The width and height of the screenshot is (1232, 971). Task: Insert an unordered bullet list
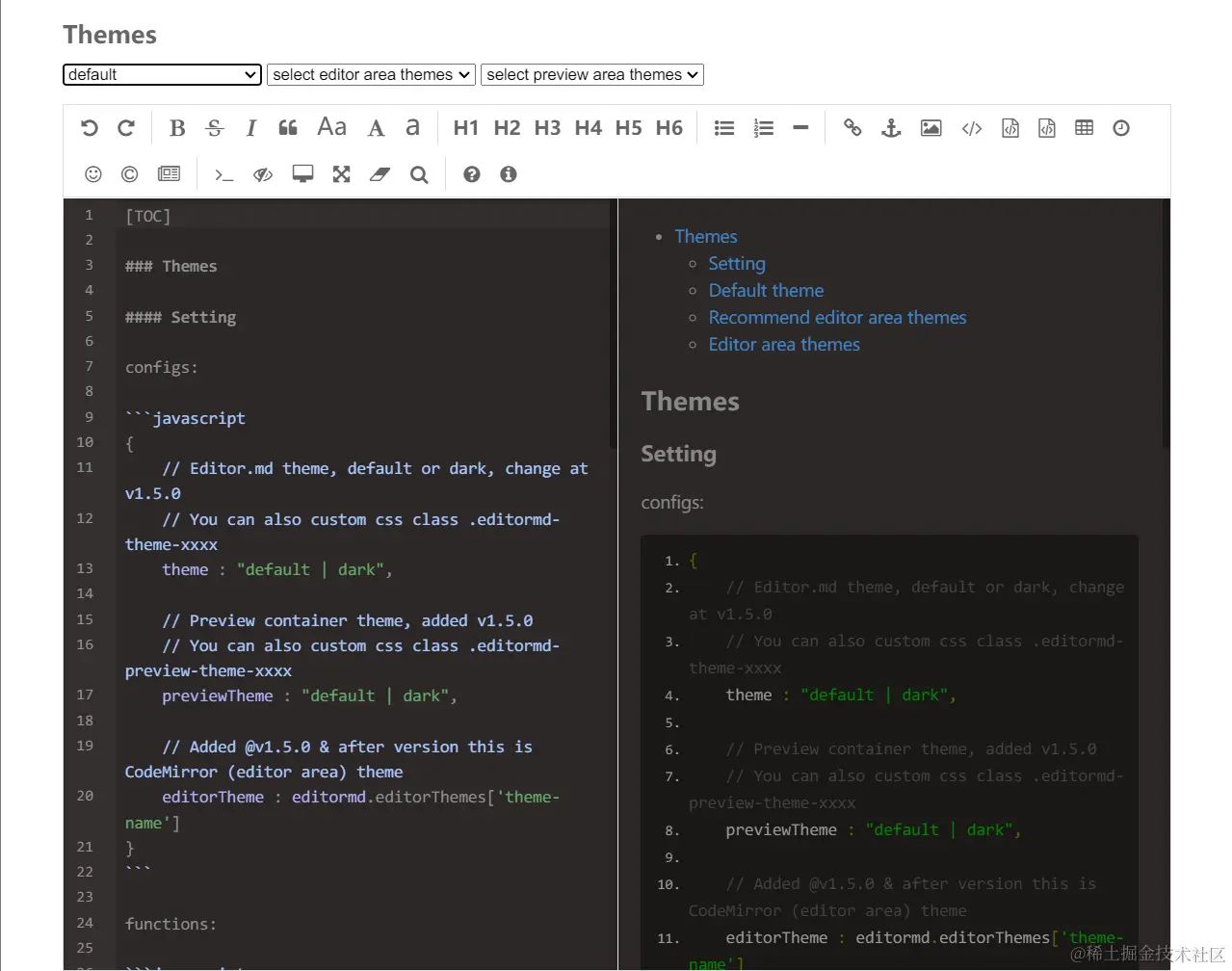(724, 128)
